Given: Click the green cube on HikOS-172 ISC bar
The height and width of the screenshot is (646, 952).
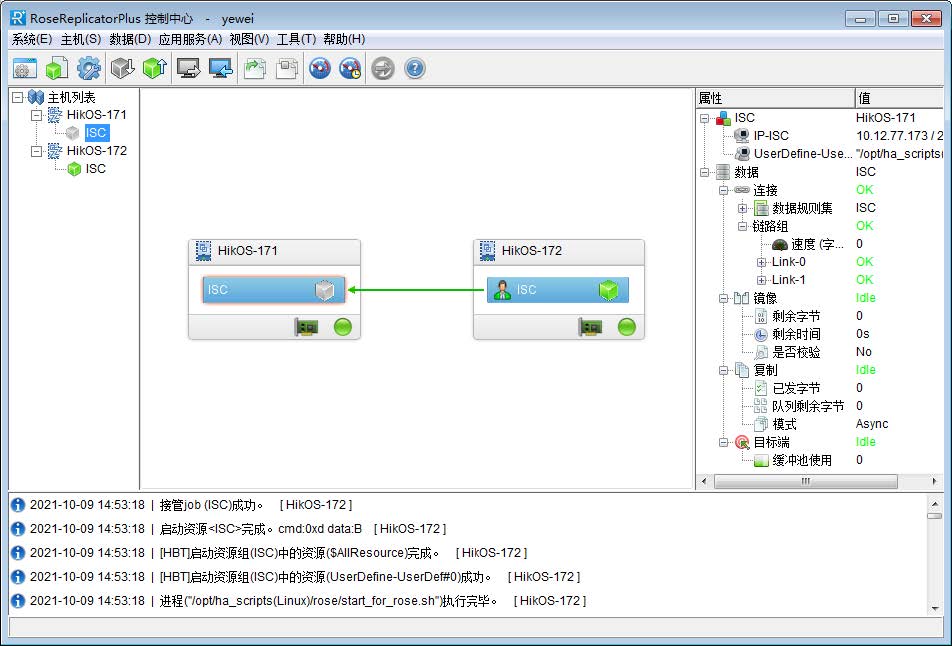Looking at the screenshot, I should click(608, 290).
